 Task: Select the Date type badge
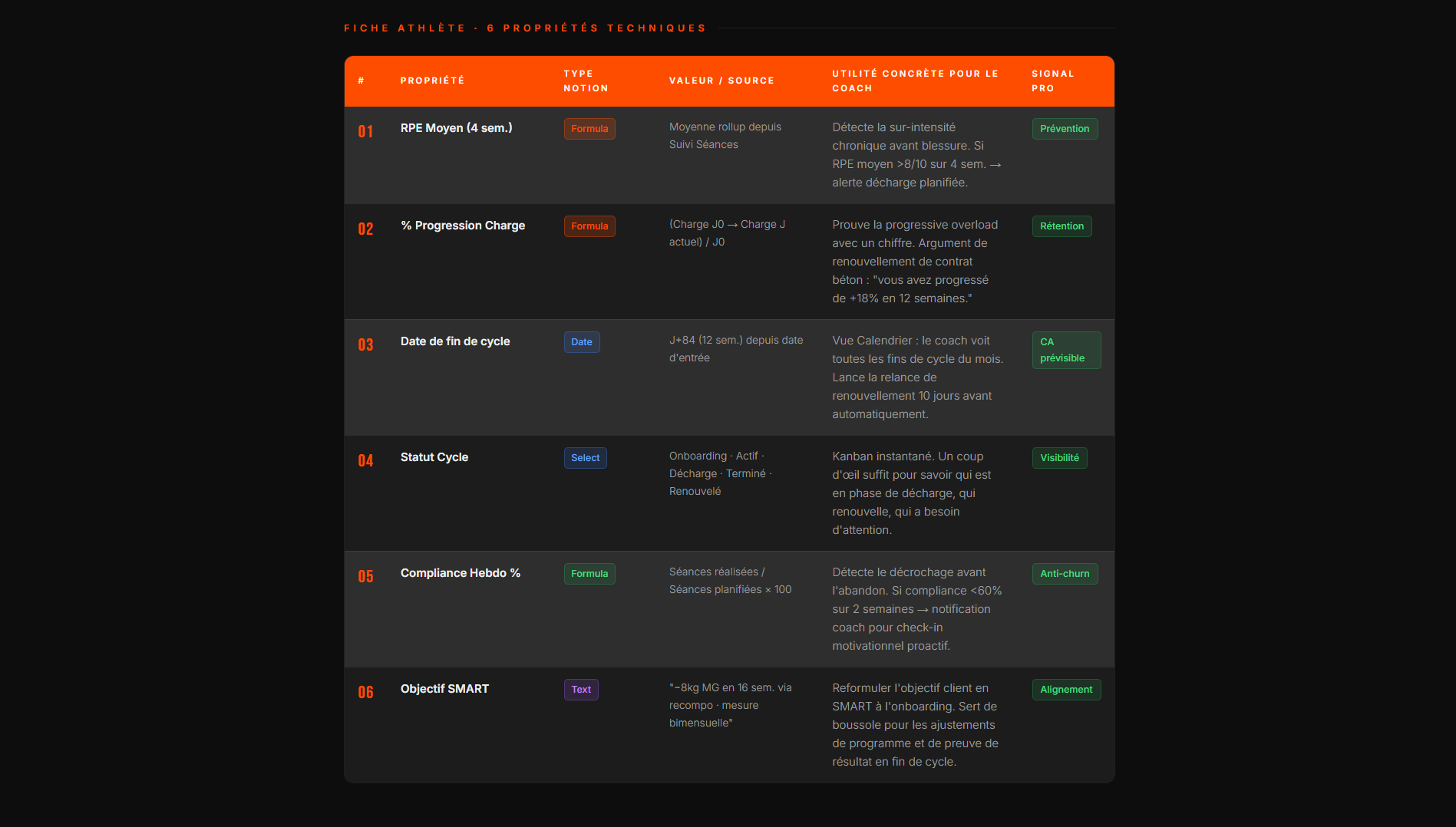click(581, 342)
